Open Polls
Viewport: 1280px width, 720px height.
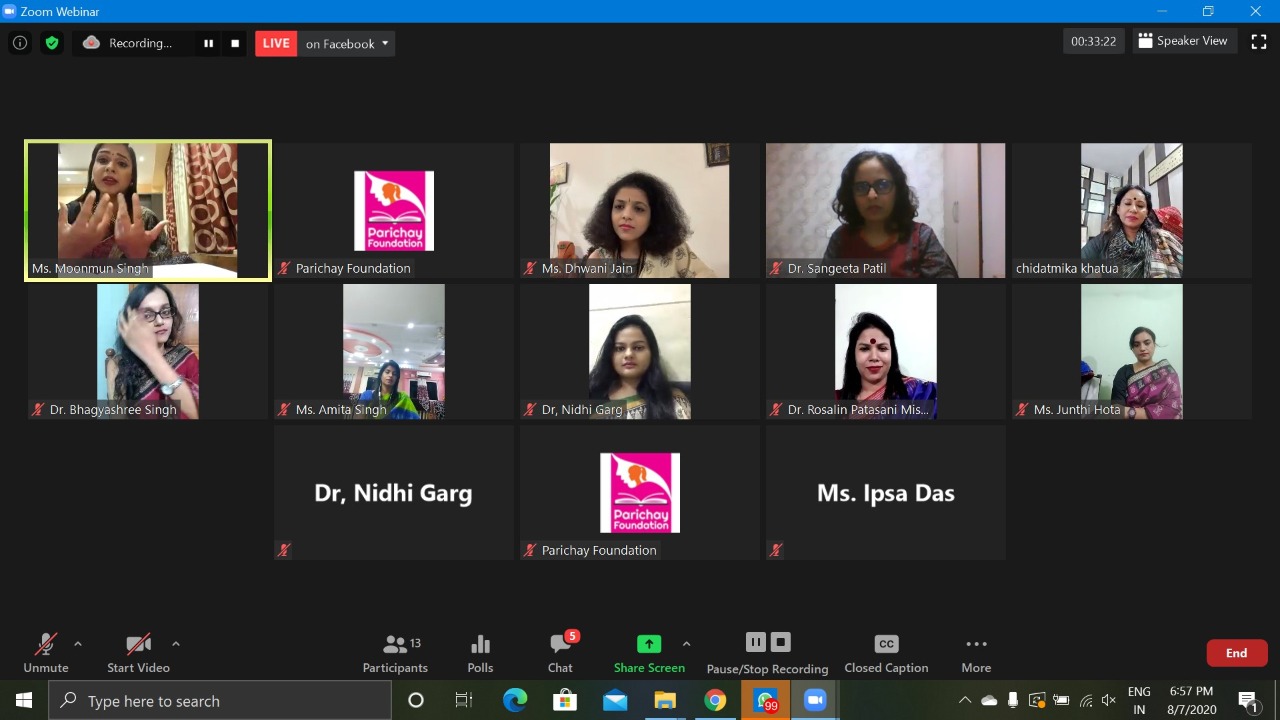[x=480, y=653]
